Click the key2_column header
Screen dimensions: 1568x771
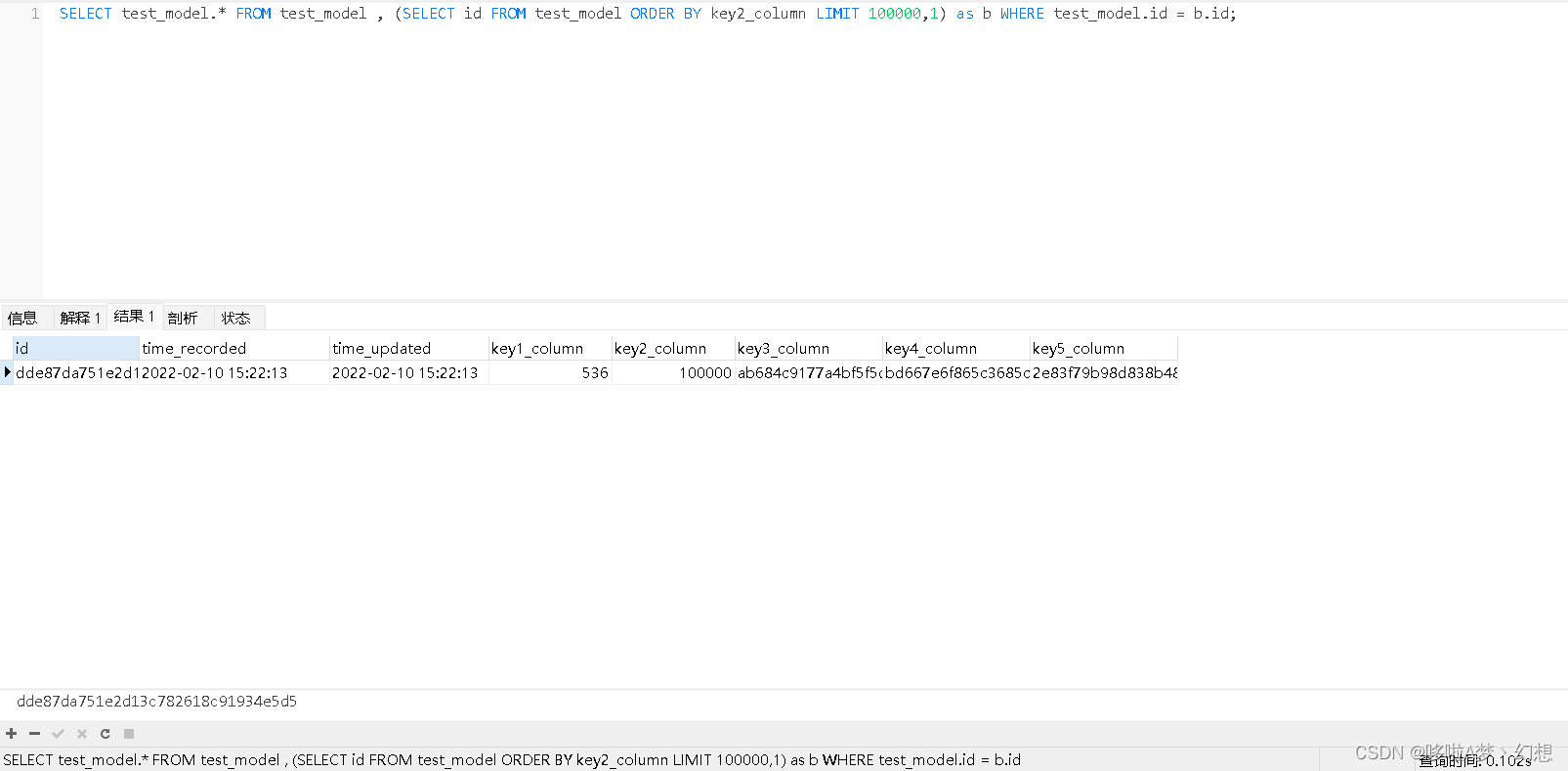click(673, 348)
